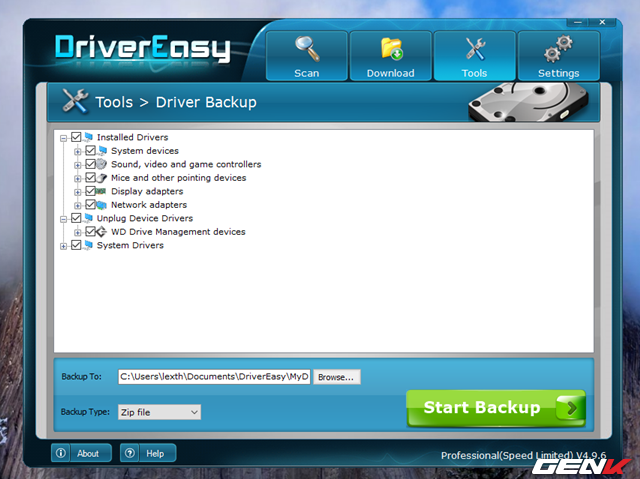Open the Download tab folder icon

click(390, 49)
